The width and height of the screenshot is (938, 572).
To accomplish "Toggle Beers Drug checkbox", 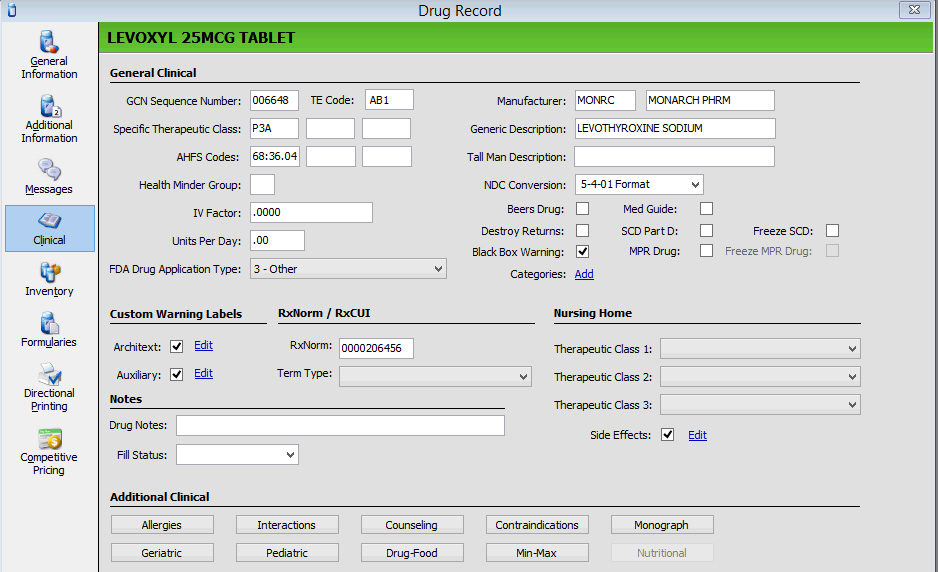I will (x=582, y=208).
